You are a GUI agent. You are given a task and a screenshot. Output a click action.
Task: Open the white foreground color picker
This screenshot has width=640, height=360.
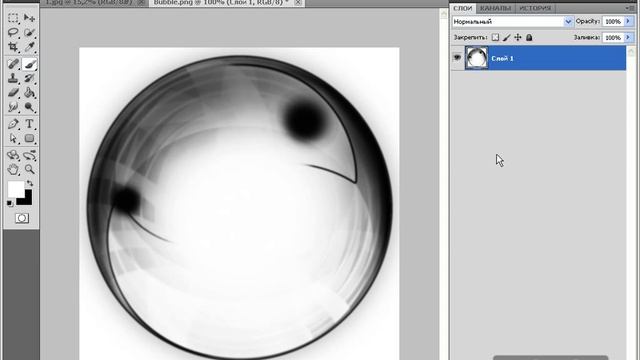click(x=16, y=189)
